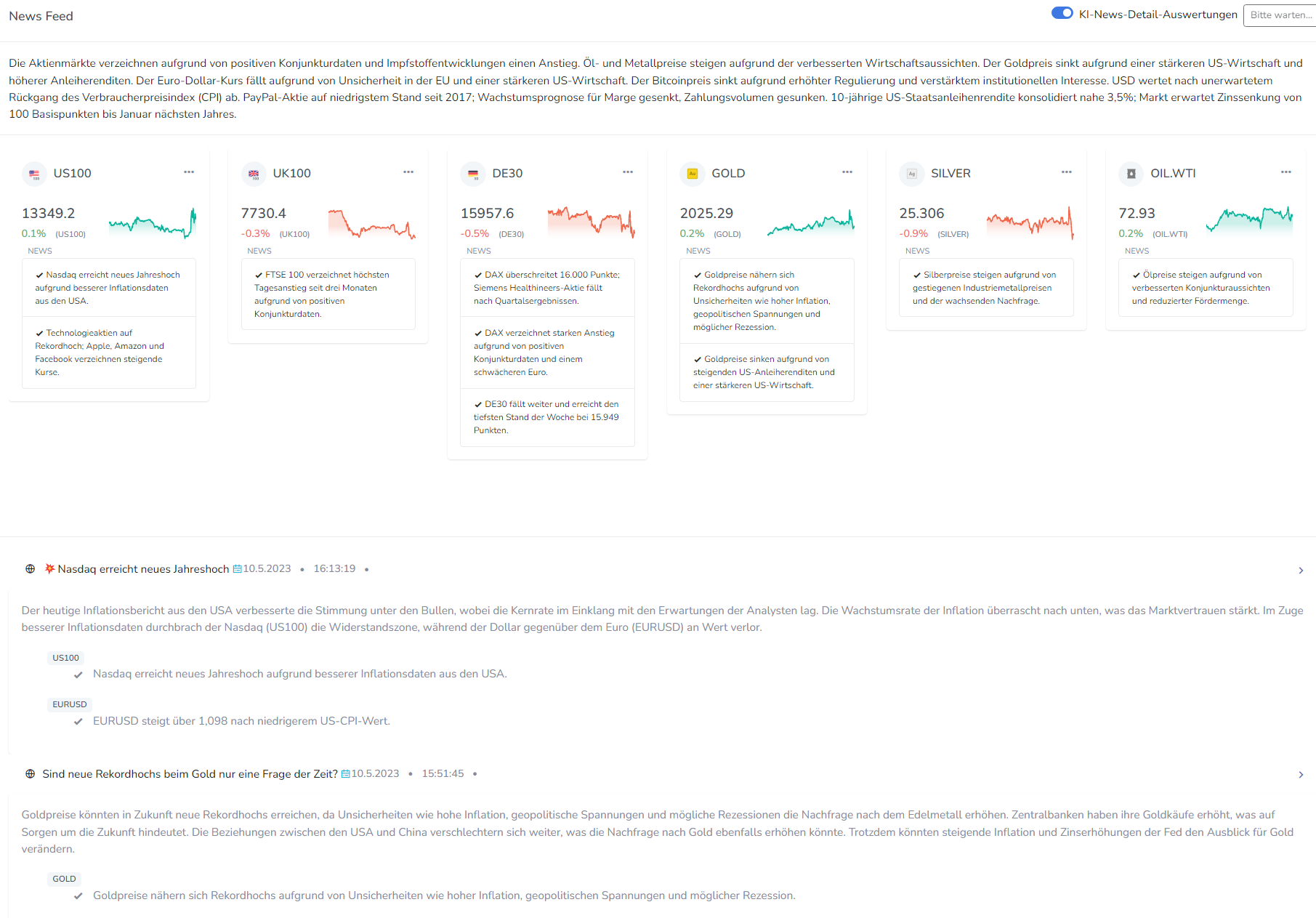Click the SILVER price sparkline chart

pos(1030,222)
